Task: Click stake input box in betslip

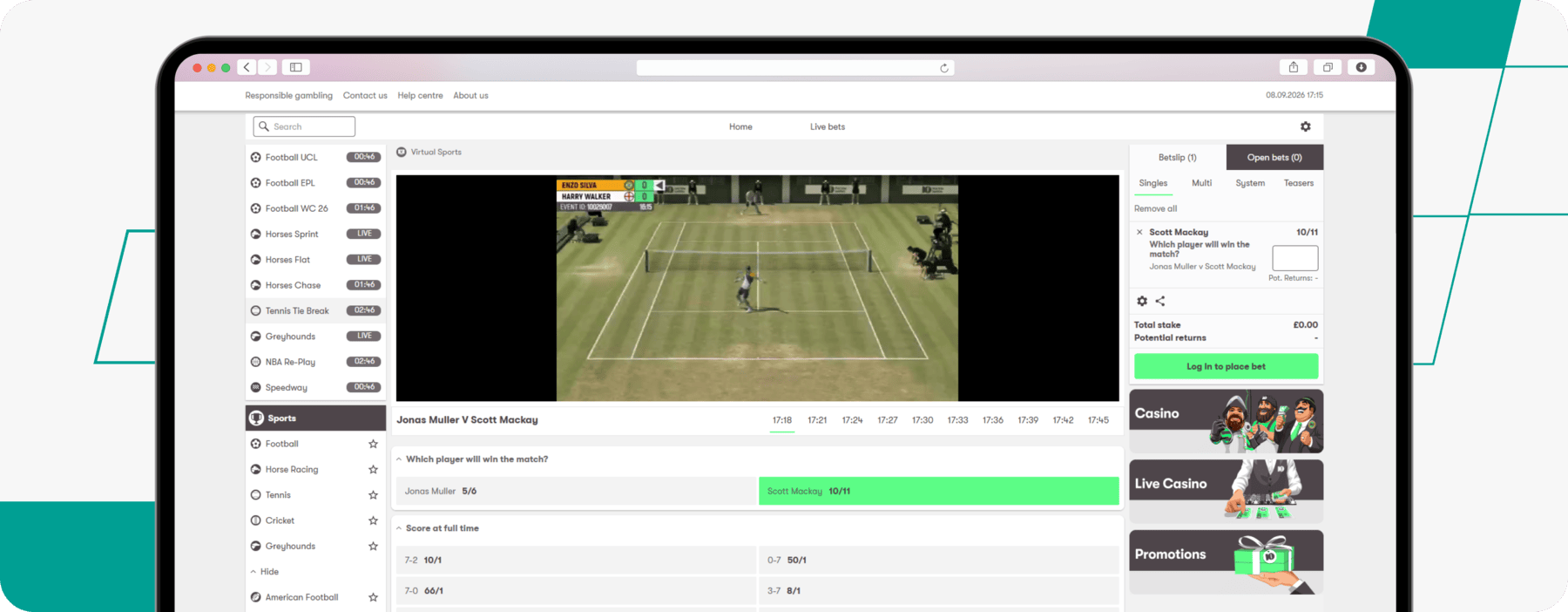Action: point(1295,259)
